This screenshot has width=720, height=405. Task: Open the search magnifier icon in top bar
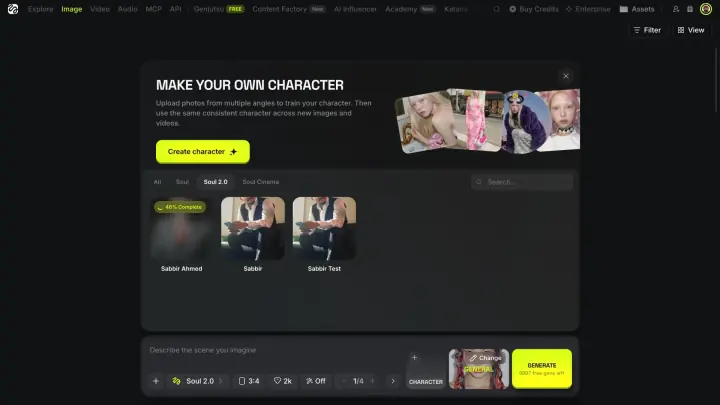pos(496,9)
